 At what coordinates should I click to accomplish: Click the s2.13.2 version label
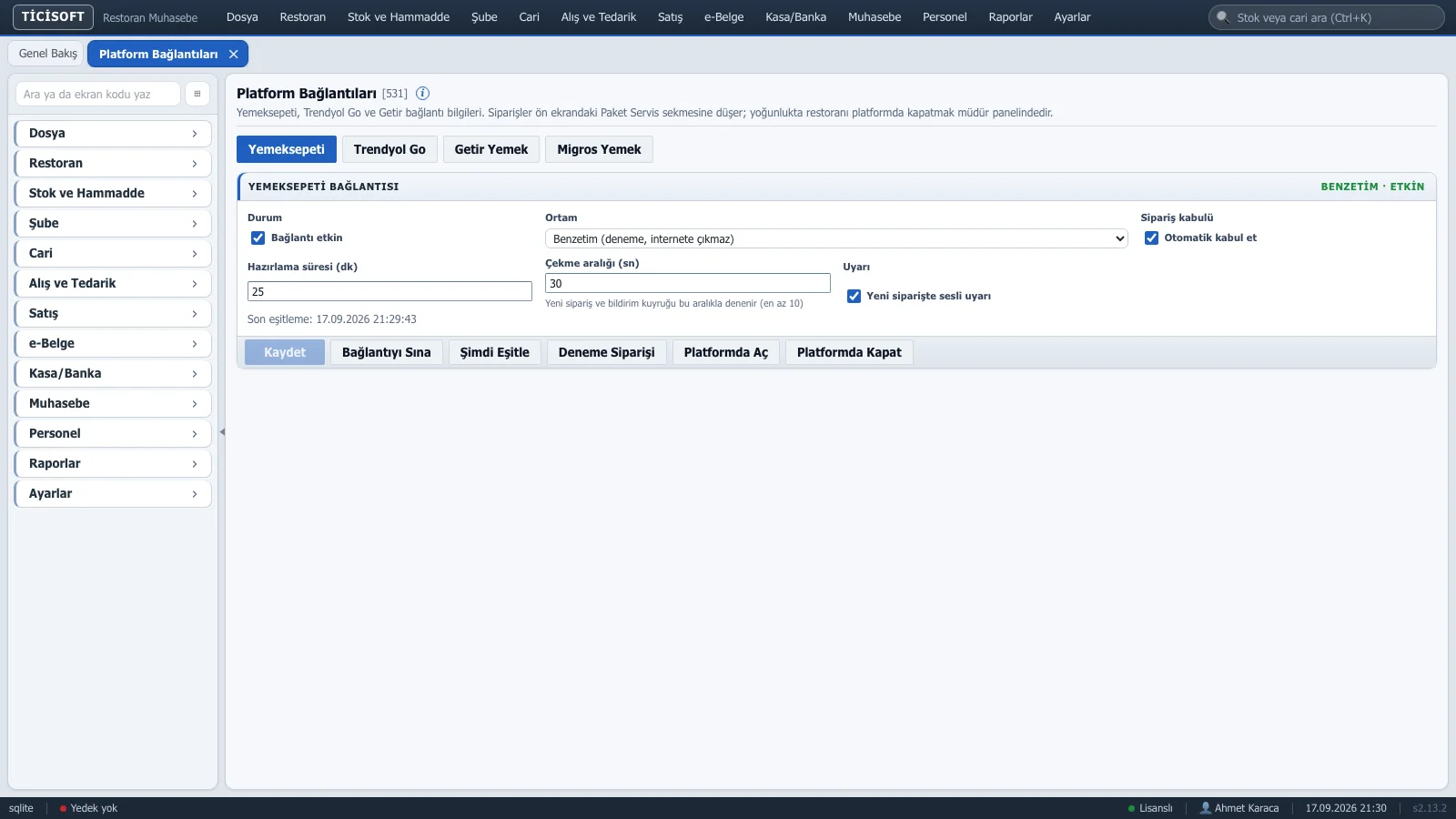click(x=1430, y=808)
